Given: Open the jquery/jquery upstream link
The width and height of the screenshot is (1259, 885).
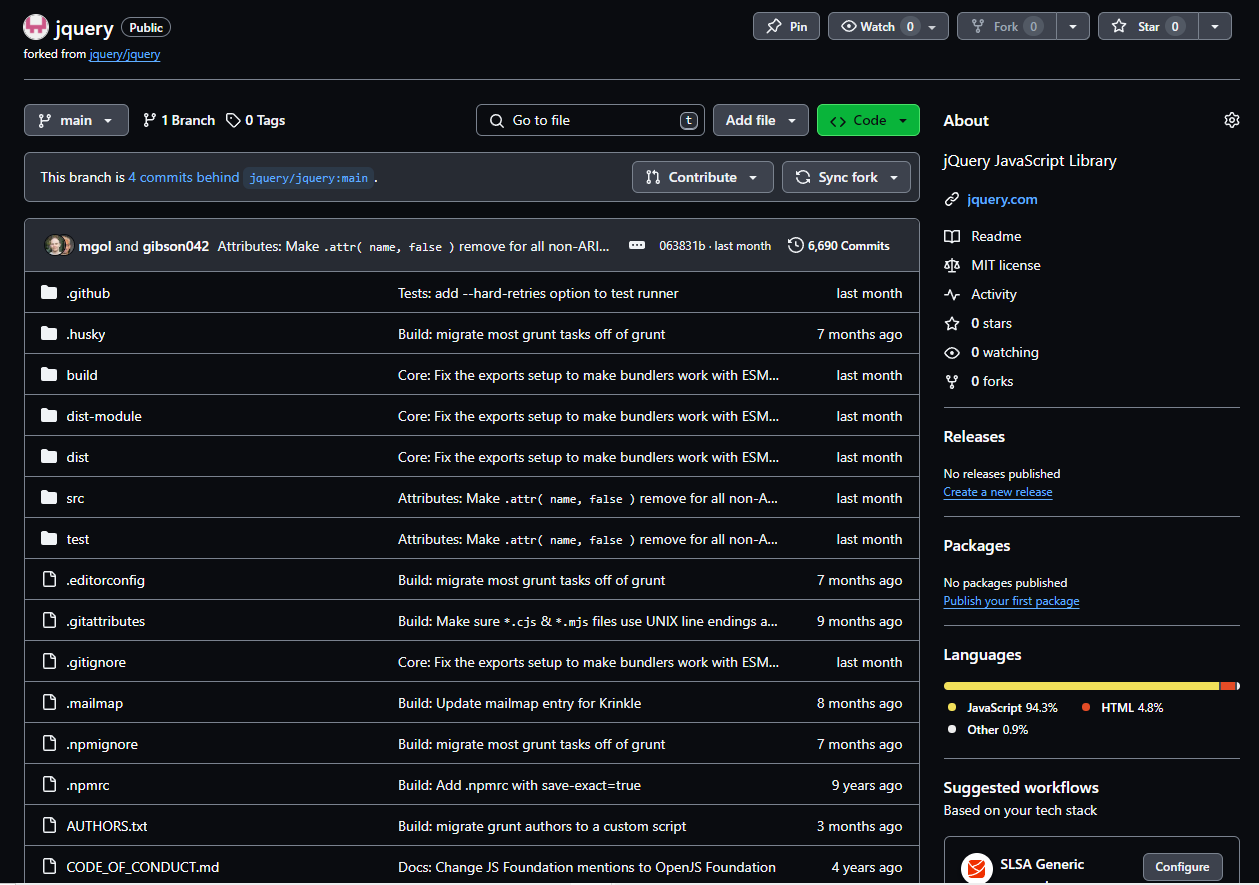Looking at the screenshot, I should click(x=125, y=54).
